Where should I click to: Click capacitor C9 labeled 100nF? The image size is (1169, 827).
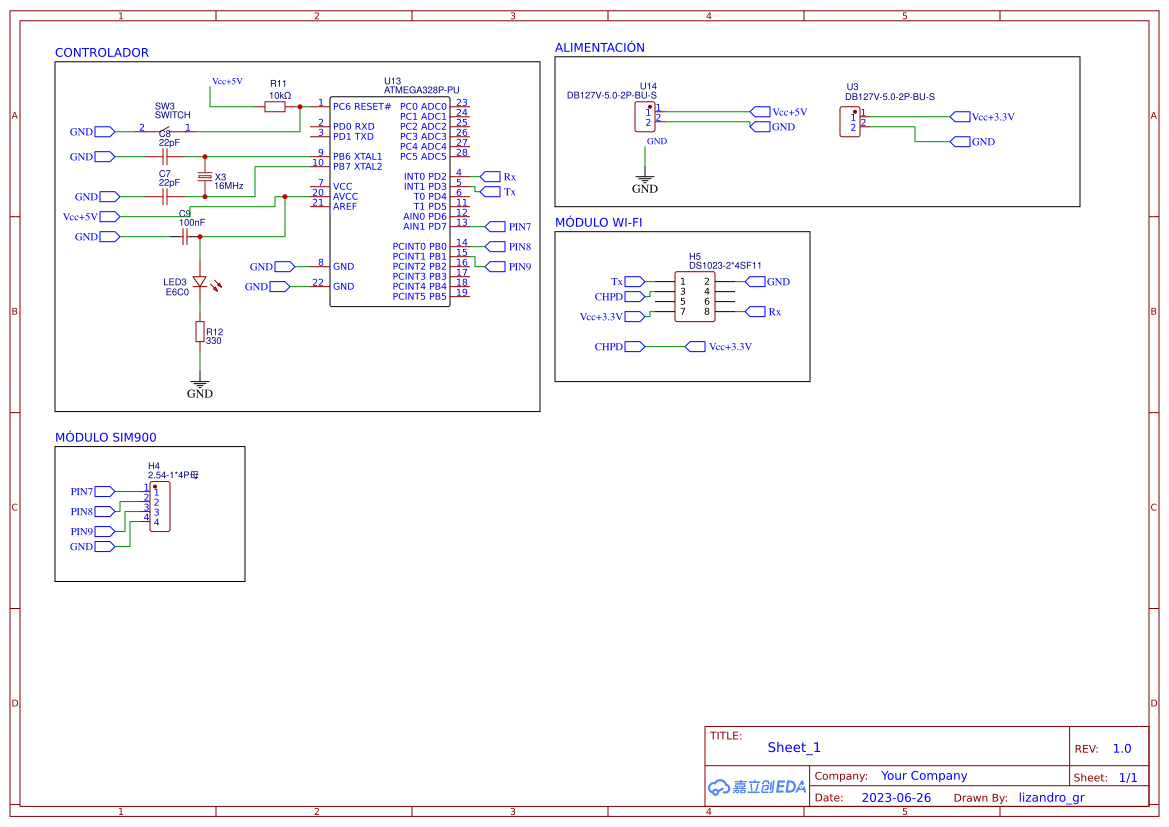[183, 234]
